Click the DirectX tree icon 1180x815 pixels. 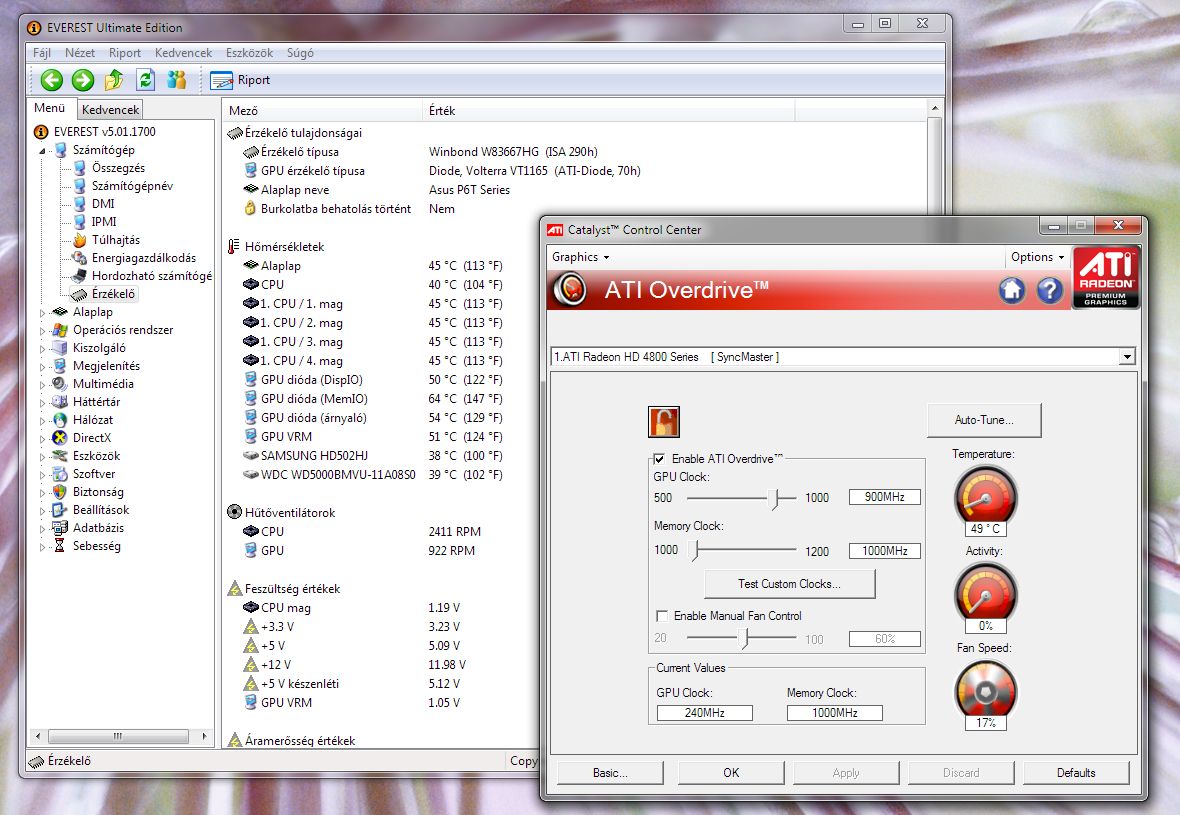[x=60, y=438]
